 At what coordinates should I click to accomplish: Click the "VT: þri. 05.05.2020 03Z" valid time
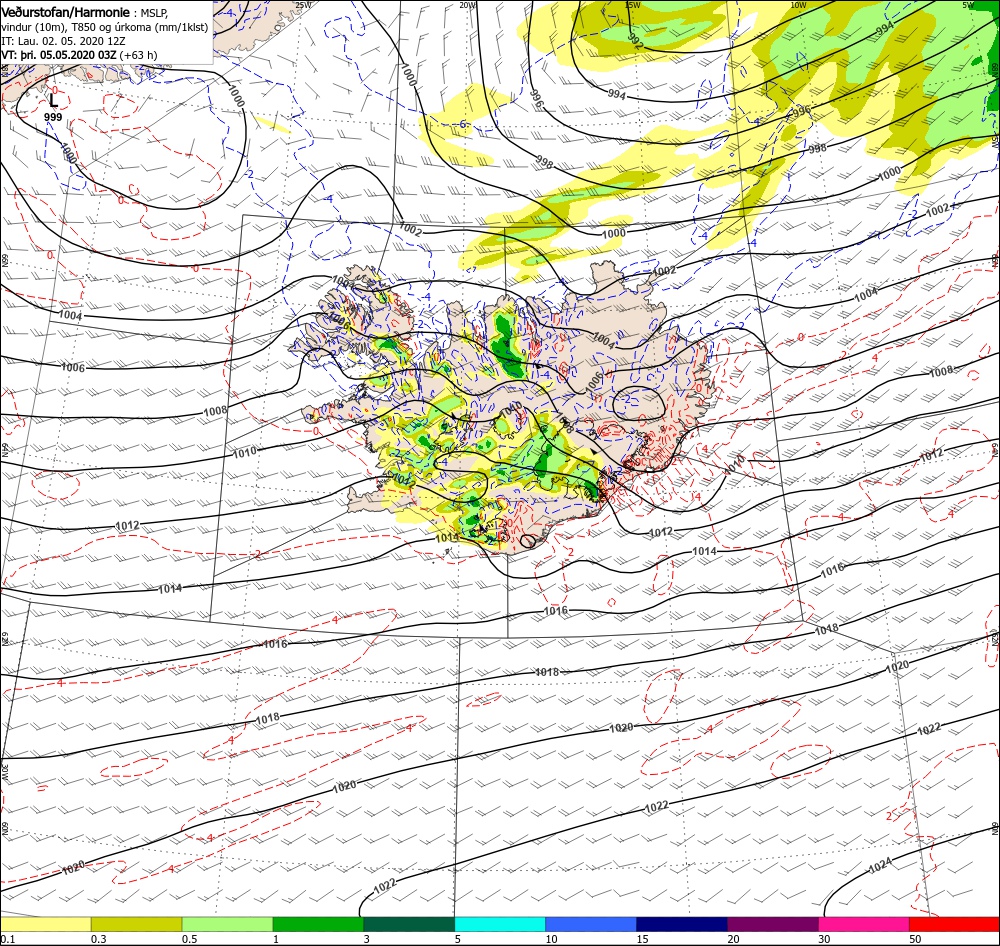[x=59, y=55]
